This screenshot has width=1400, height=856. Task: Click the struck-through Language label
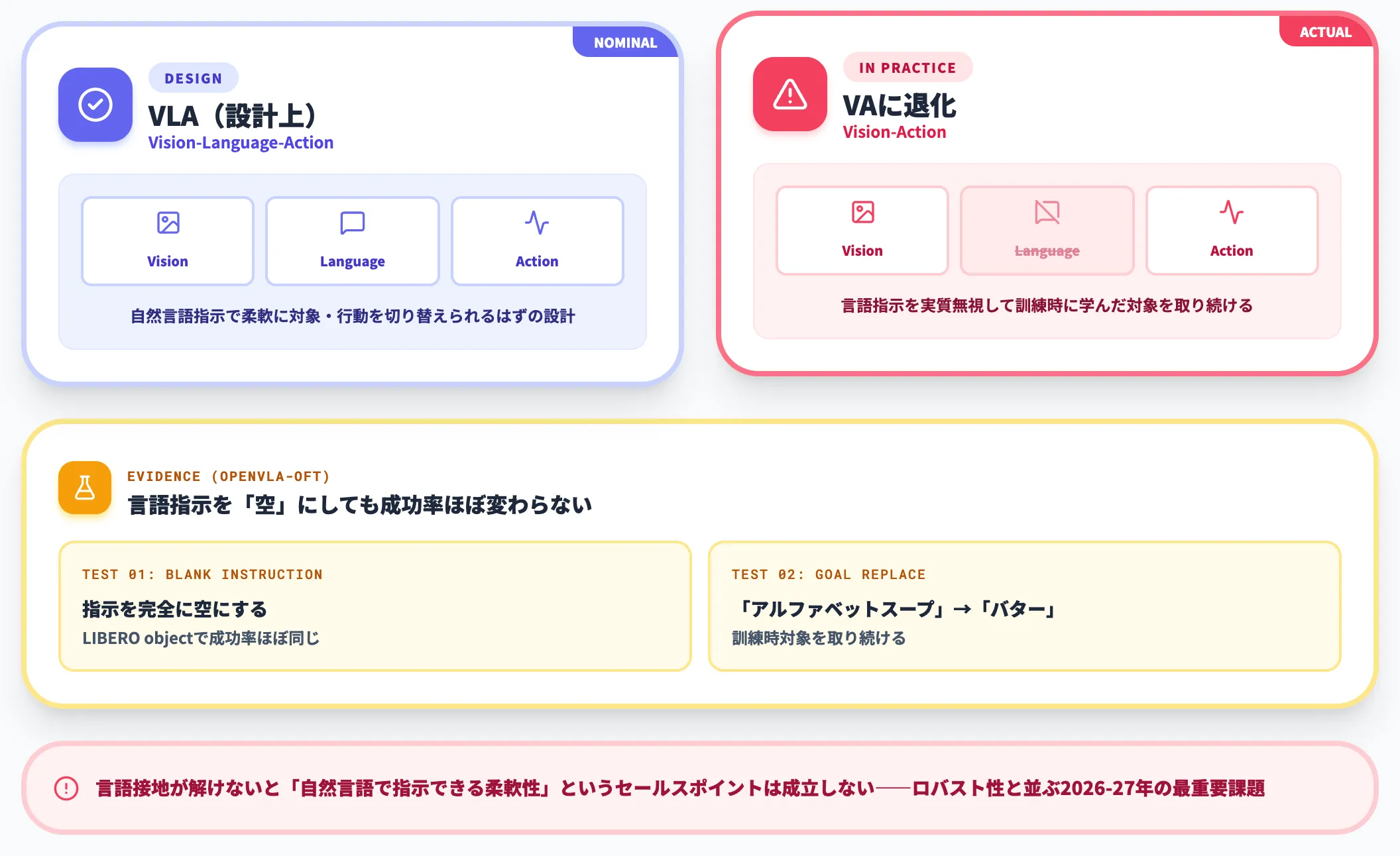click(x=1047, y=251)
